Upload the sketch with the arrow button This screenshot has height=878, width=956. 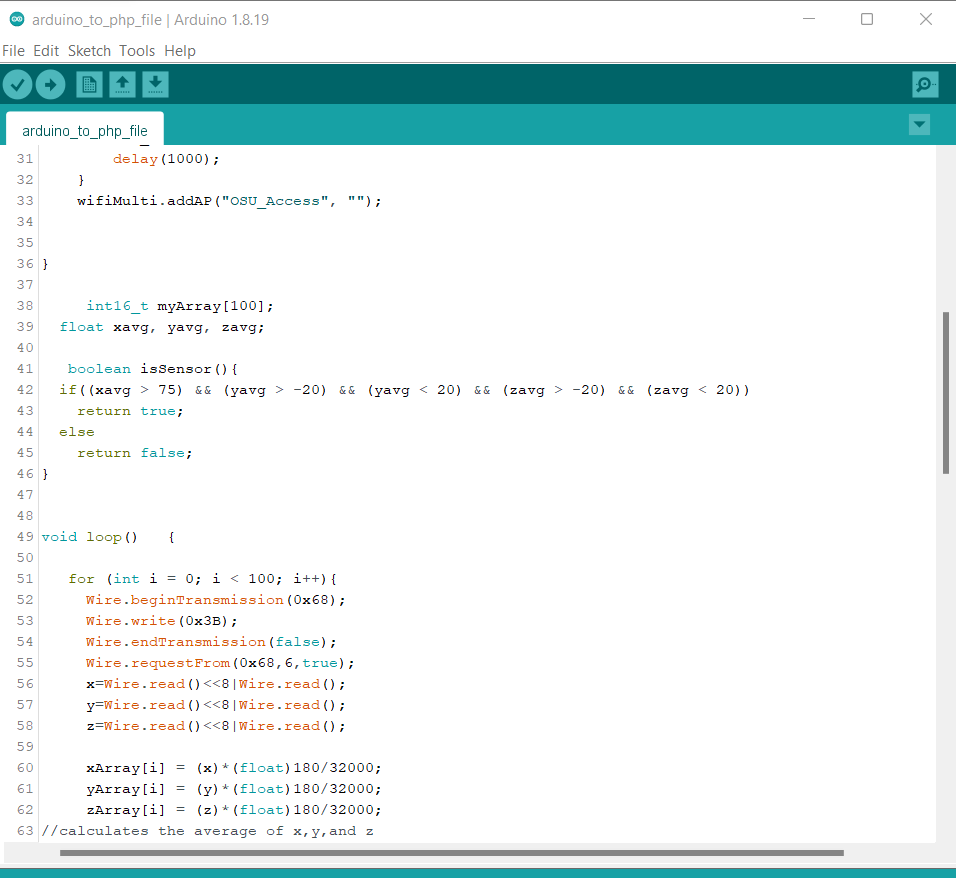tap(50, 85)
